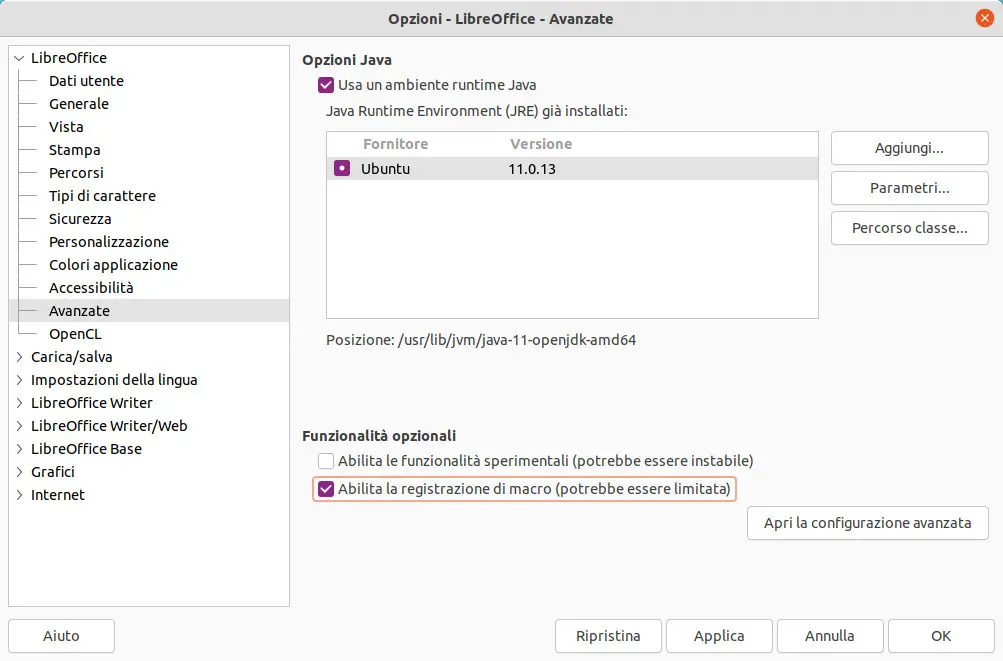This screenshot has height=661, width=1003.
Task: Toggle 'Abilita la registrazione di macro' checkbox
Action: [x=326, y=489]
